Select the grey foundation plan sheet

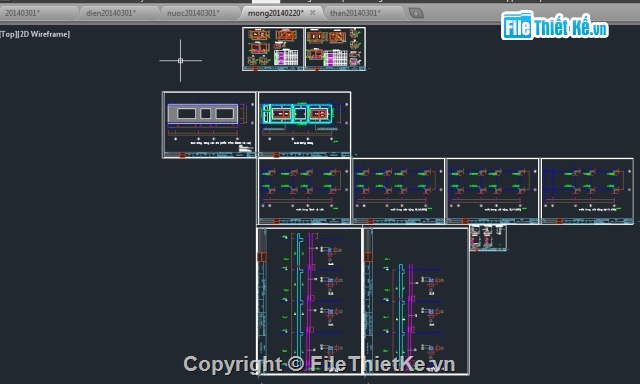click(209, 125)
